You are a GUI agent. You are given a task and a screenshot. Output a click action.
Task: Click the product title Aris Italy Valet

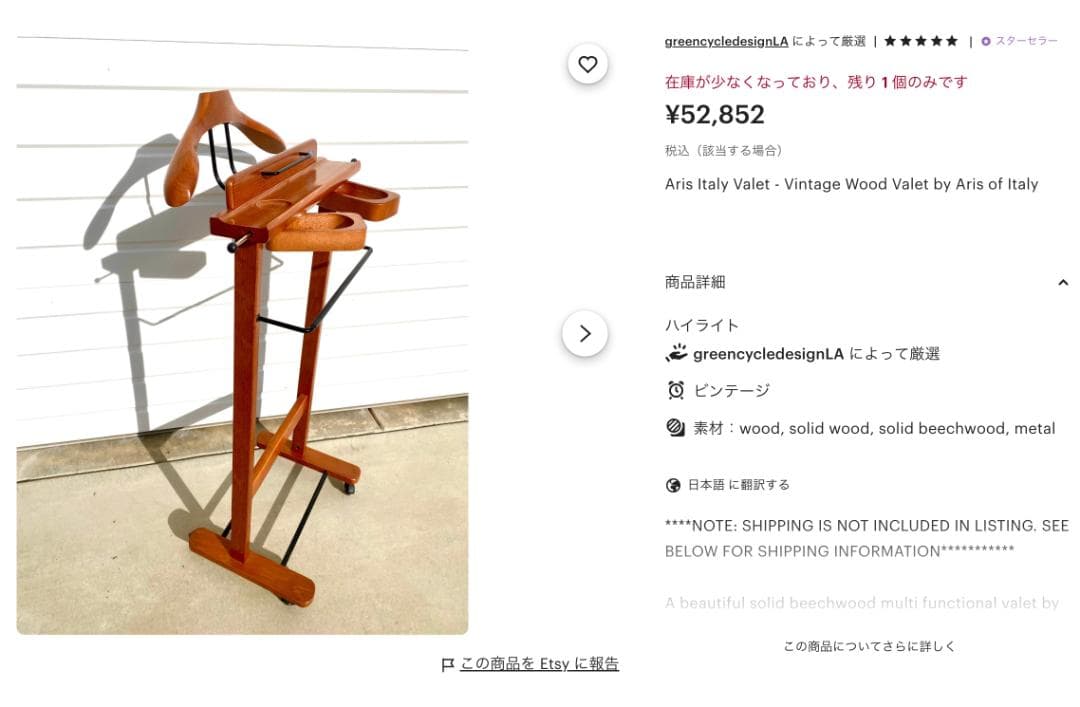(x=851, y=185)
